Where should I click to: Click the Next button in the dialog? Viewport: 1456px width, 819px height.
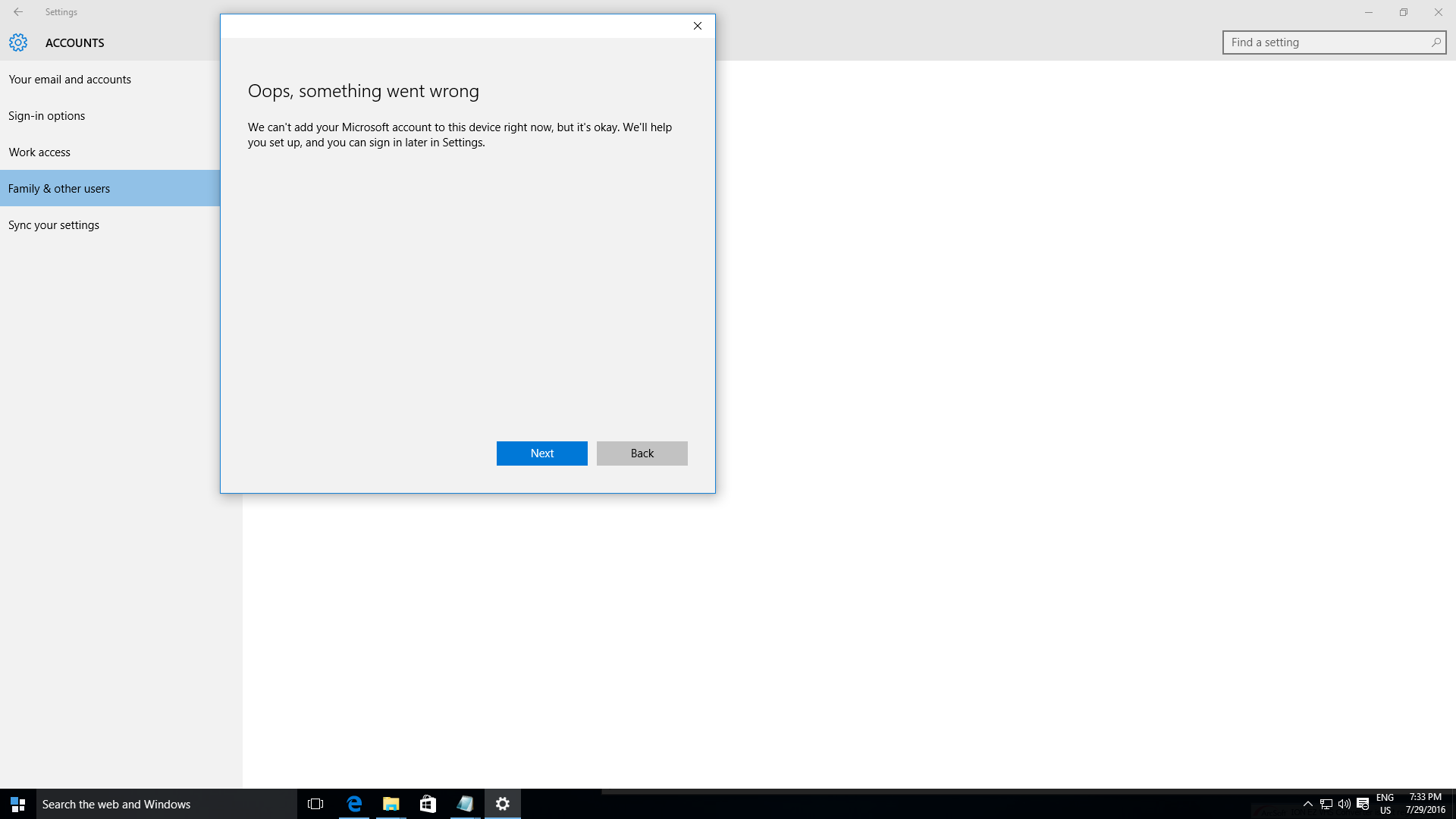click(541, 453)
